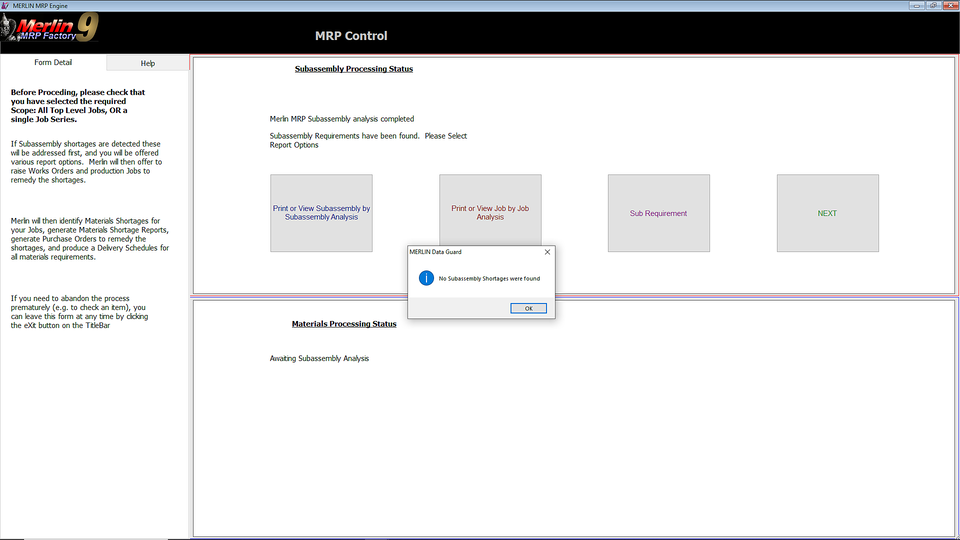Click the MERLIN Data Guard dialog title bar
The image size is (960, 540).
tap(470, 252)
